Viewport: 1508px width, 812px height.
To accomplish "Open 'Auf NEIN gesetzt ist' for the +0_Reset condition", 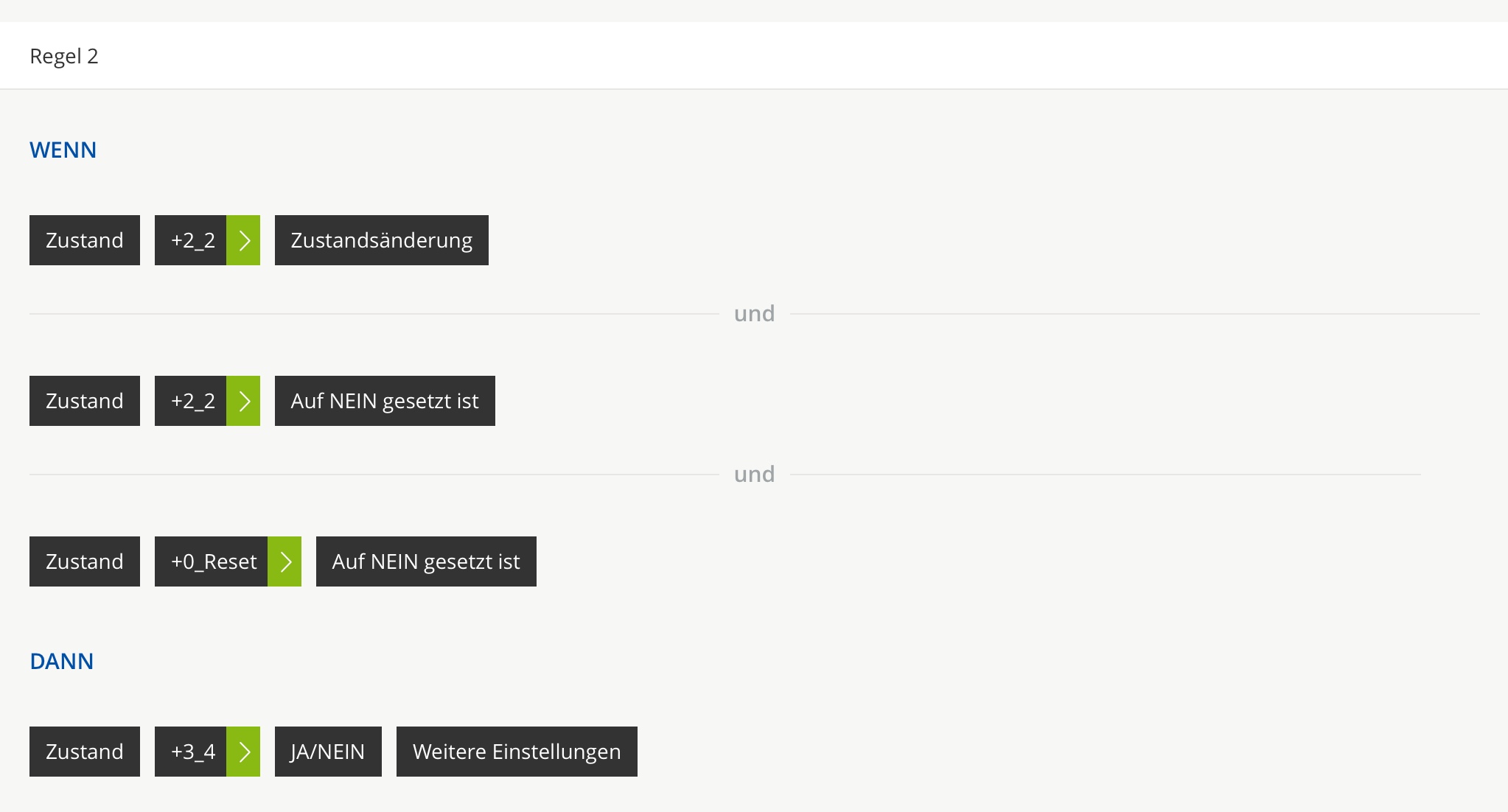I will [426, 561].
